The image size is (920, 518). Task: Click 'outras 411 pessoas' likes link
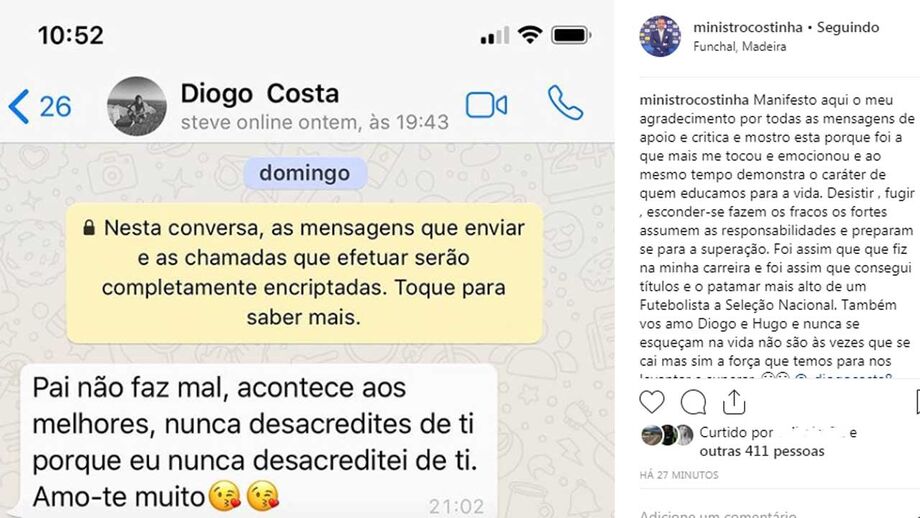pyautogui.click(x=762, y=451)
